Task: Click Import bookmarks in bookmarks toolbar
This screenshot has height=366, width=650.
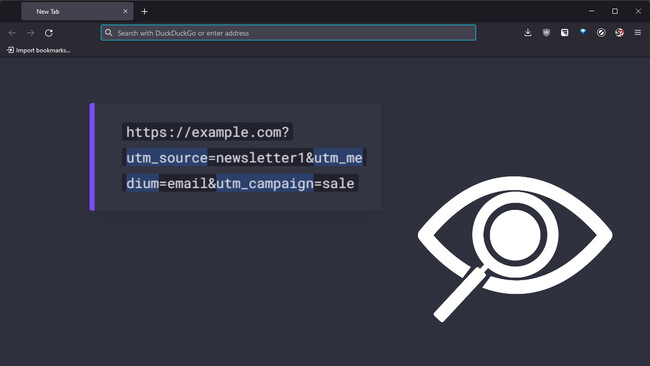Action: coord(39,50)
